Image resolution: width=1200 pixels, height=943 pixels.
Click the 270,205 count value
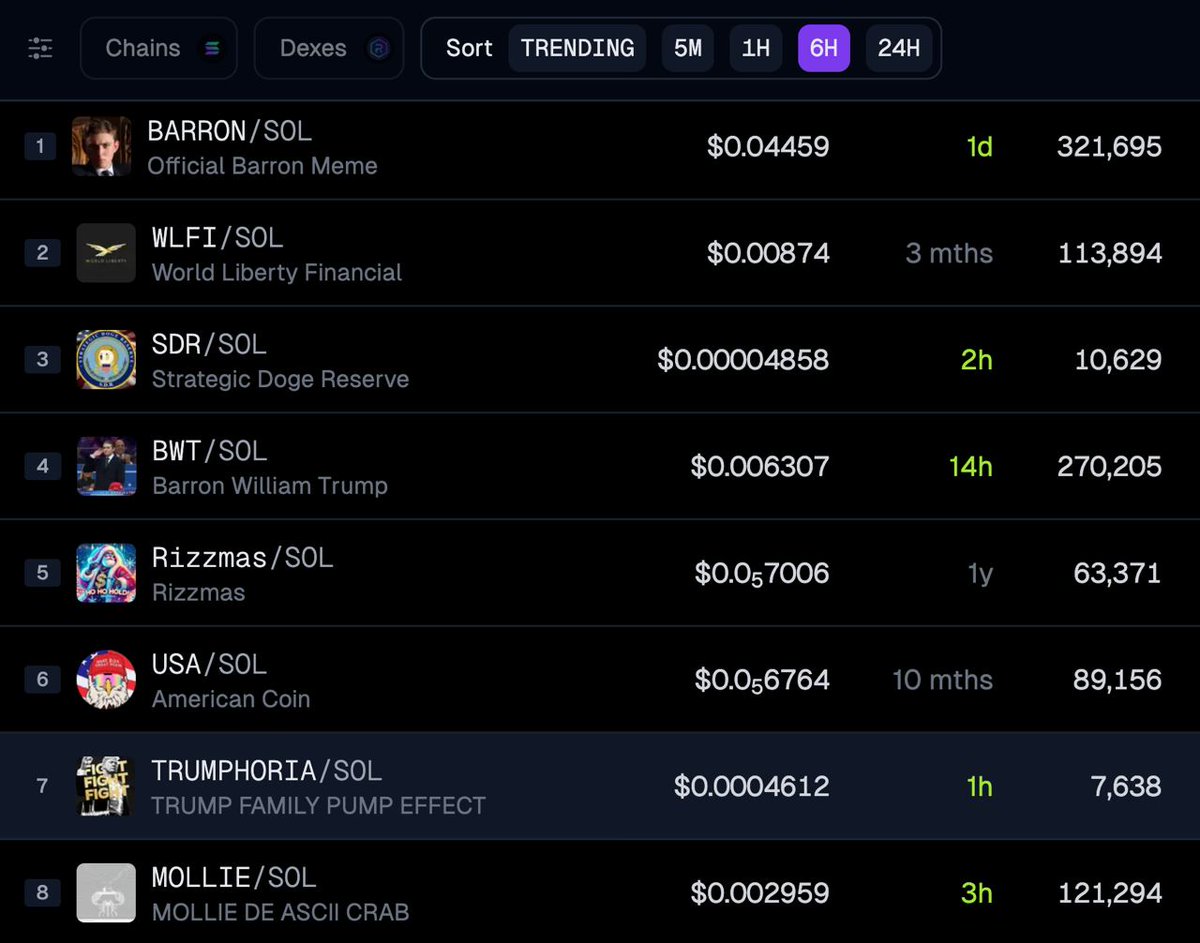(1109, 467)
